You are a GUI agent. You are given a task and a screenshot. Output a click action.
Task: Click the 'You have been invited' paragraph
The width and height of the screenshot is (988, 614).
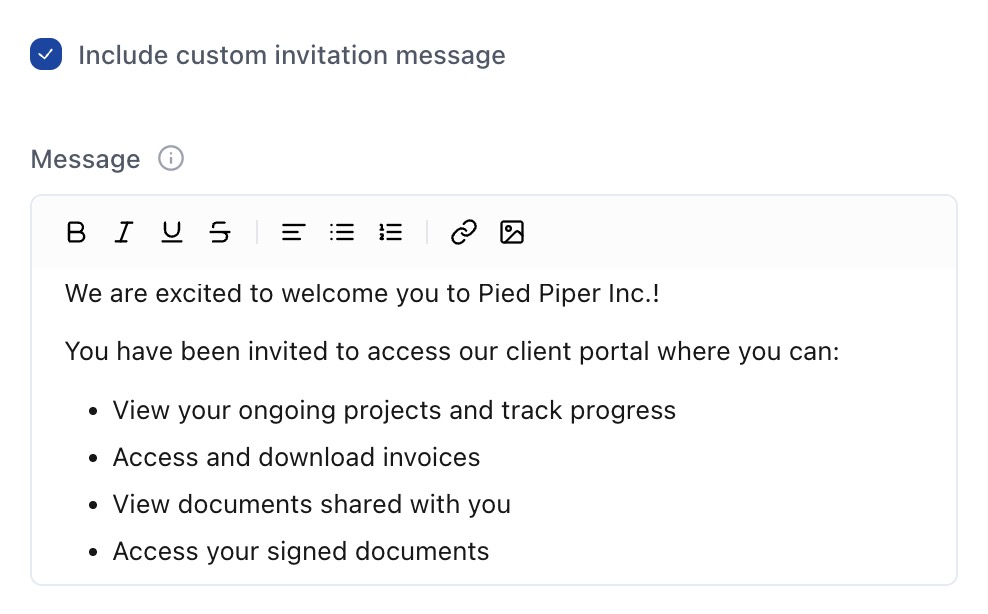click(450, 351)
